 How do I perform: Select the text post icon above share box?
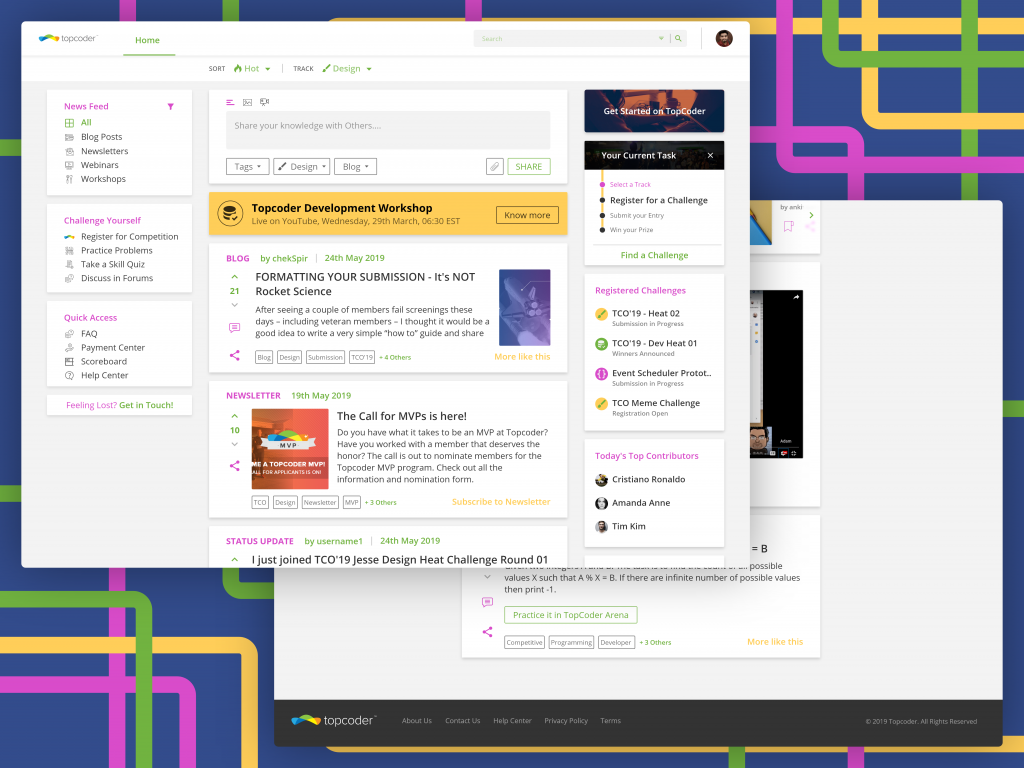click(230, 103)
